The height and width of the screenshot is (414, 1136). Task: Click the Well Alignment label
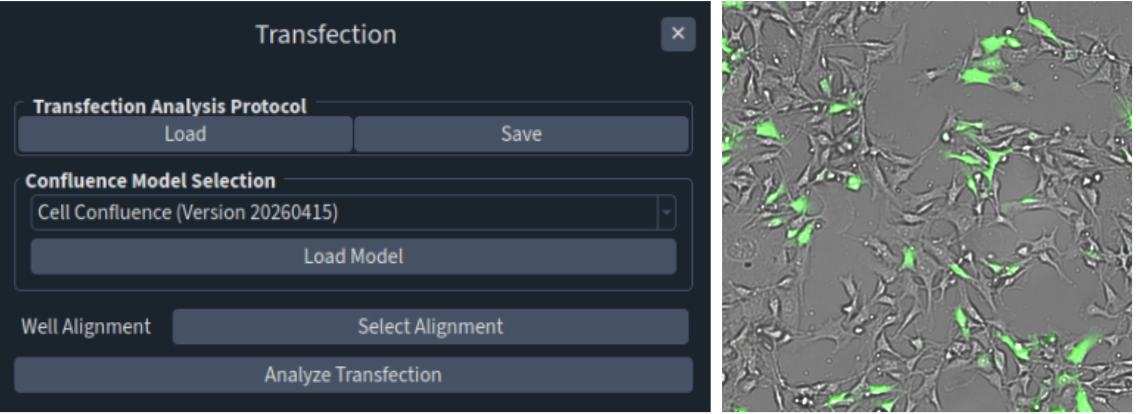(86, 326)
